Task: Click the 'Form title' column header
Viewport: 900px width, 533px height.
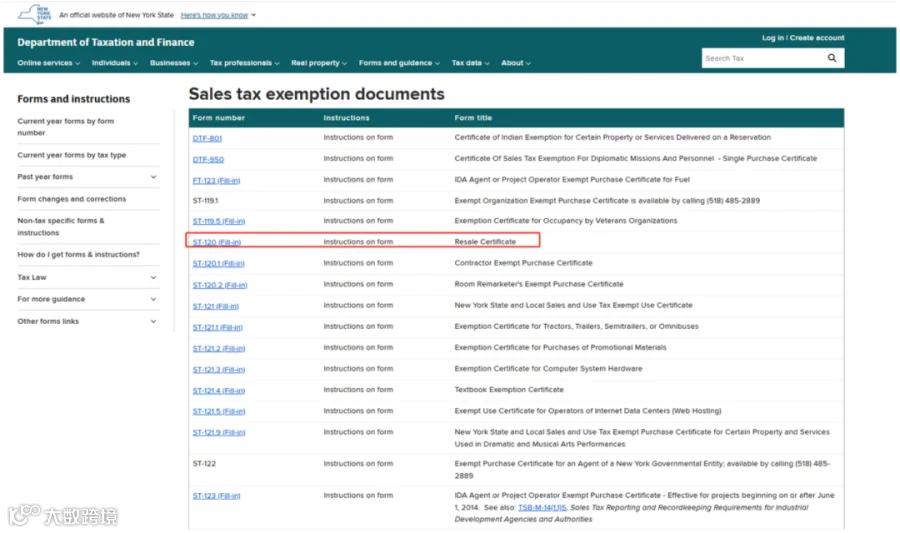Action: [473, 118]
